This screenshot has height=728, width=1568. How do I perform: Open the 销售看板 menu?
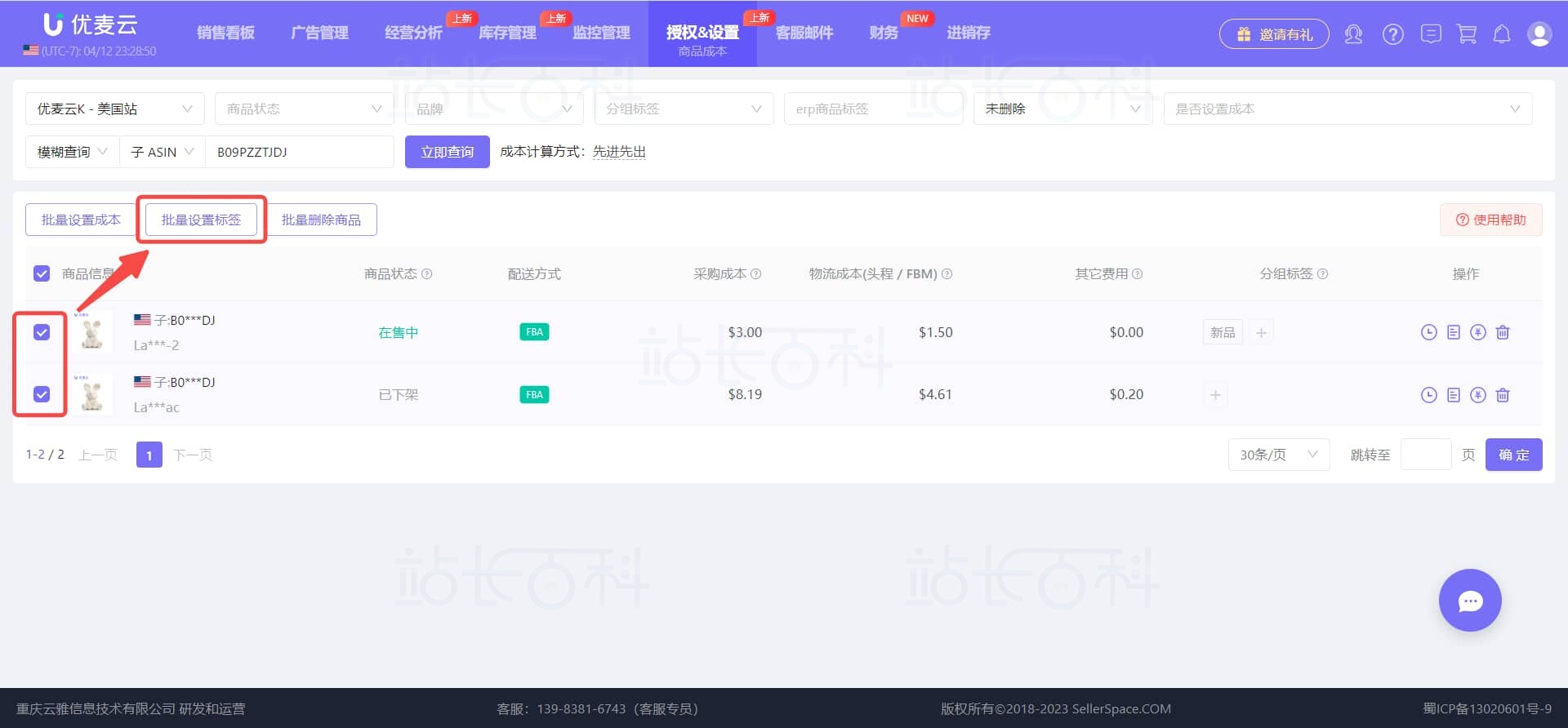(x=225, y=33)
